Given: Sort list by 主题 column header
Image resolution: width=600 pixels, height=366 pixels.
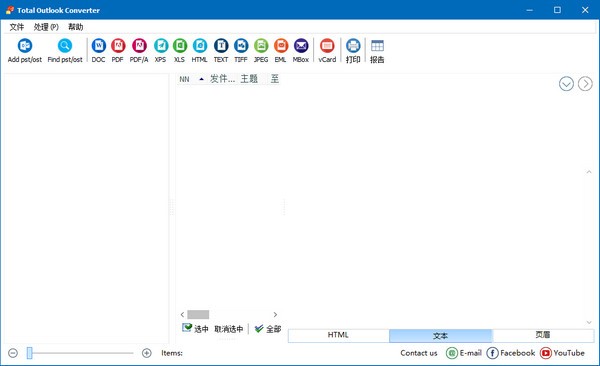Looking at the screenshot, I should 249,79.
